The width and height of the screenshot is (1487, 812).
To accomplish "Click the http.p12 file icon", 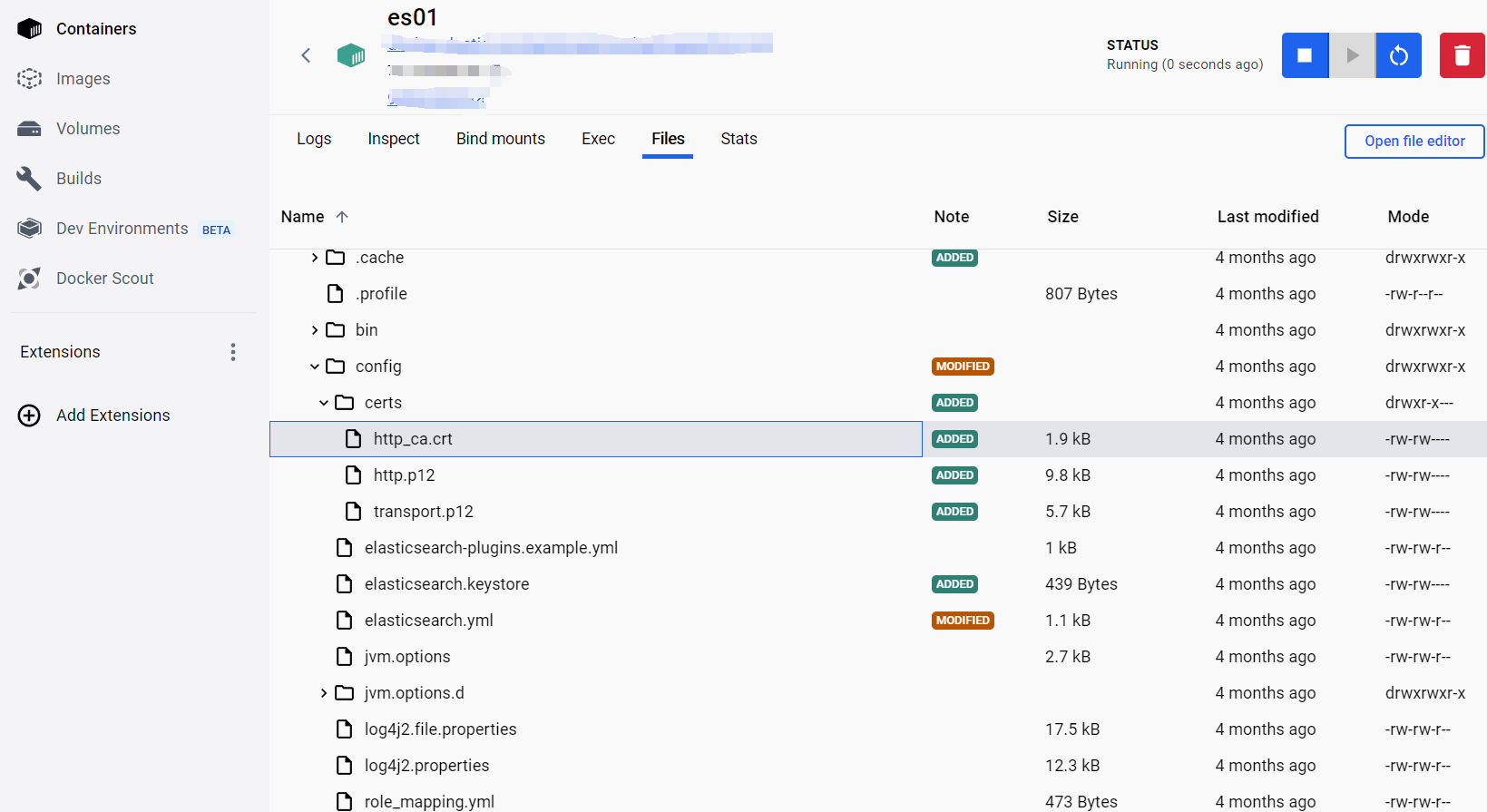I will click(x=354, y=475).
